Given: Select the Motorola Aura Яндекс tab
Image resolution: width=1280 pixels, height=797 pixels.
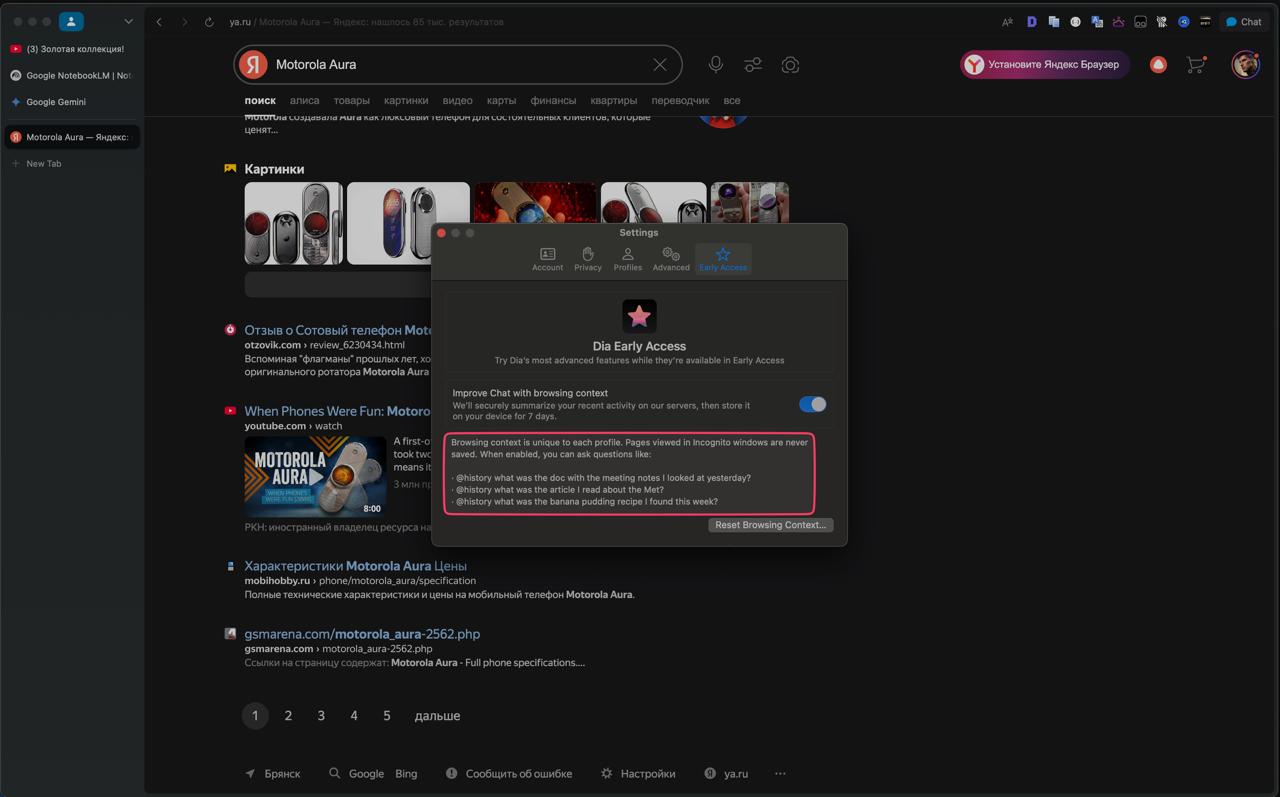Looking at the screenshot, I should pos(72,137).
